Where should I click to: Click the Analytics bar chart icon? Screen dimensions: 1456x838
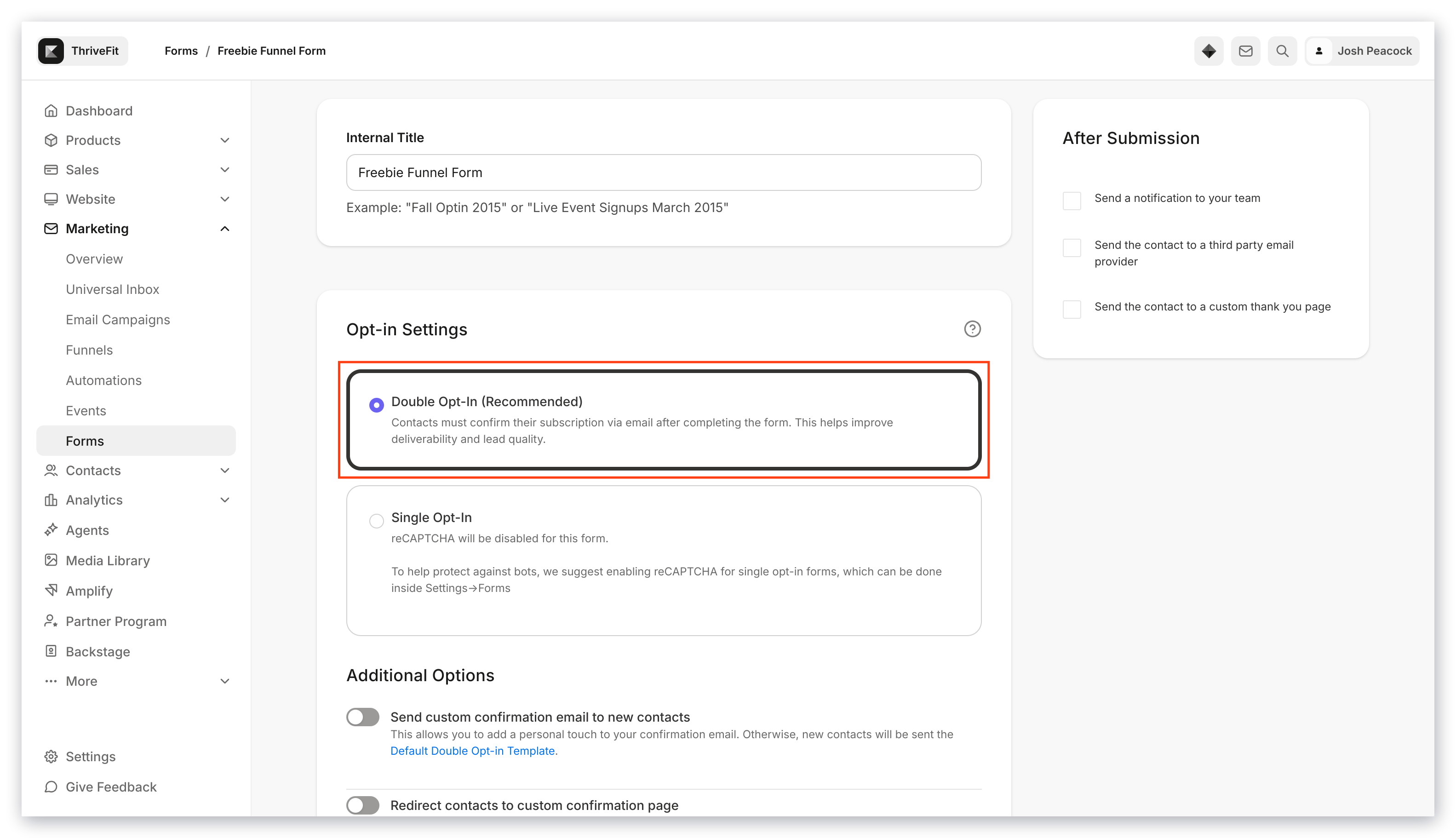coord(51,499)
